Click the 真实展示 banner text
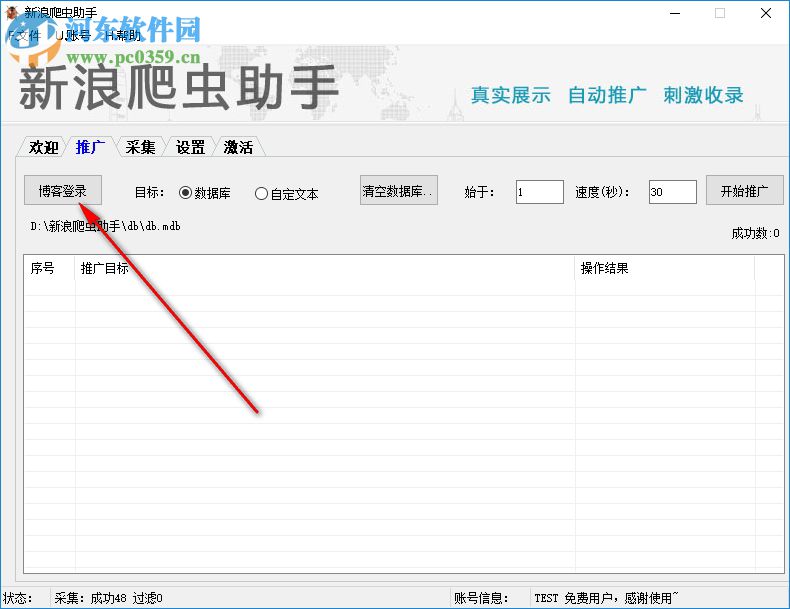Screen dimensions: 790x609 pyautogui.click(x=511, y=95)
